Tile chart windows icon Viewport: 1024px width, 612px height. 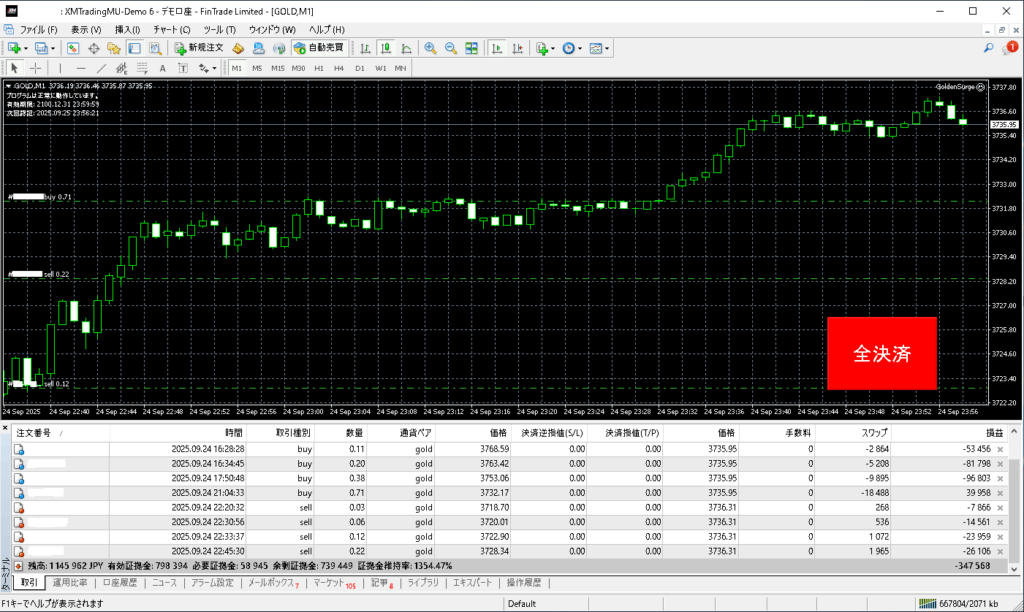(470, 48)
